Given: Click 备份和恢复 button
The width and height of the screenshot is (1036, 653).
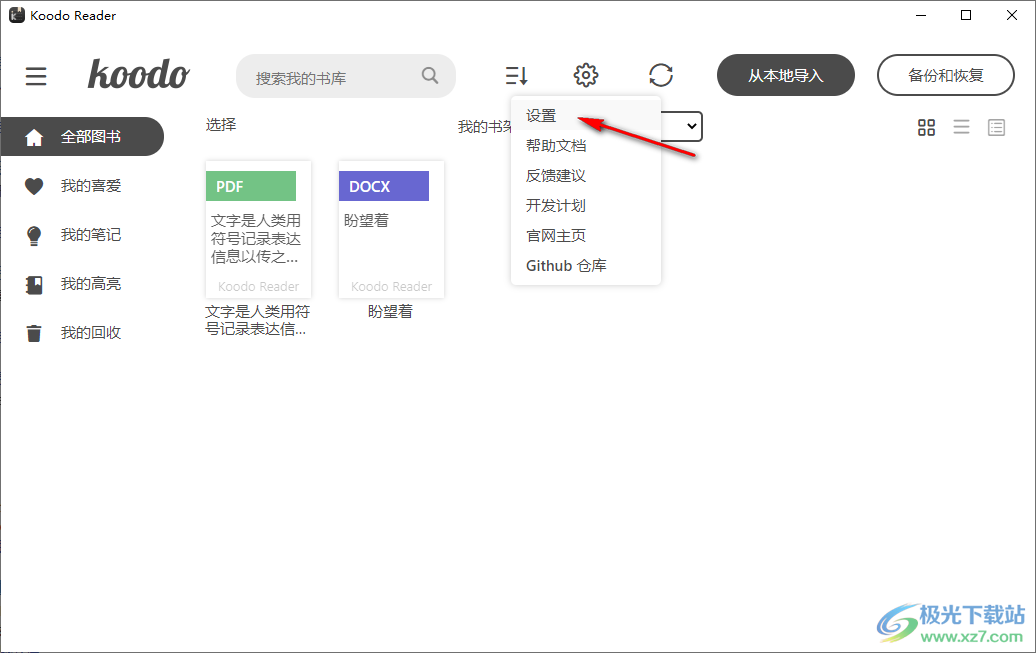Looking at the screenshot, I should click(945, 75).
